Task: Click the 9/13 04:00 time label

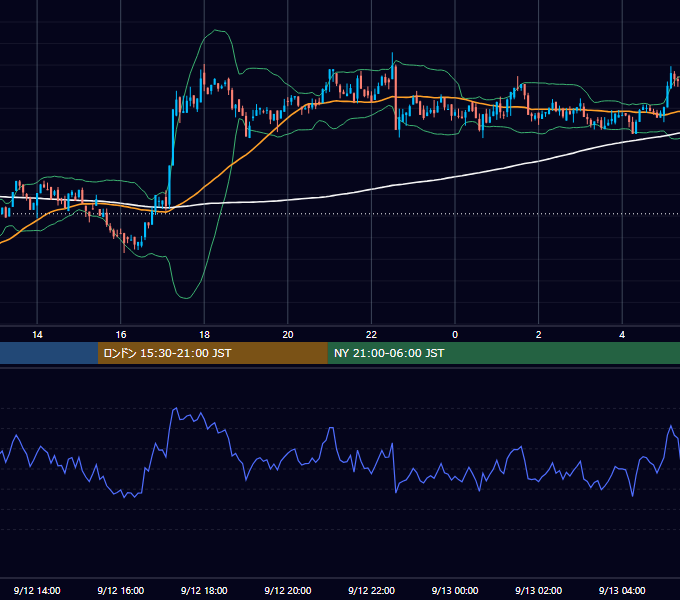Action: (622, 590)
